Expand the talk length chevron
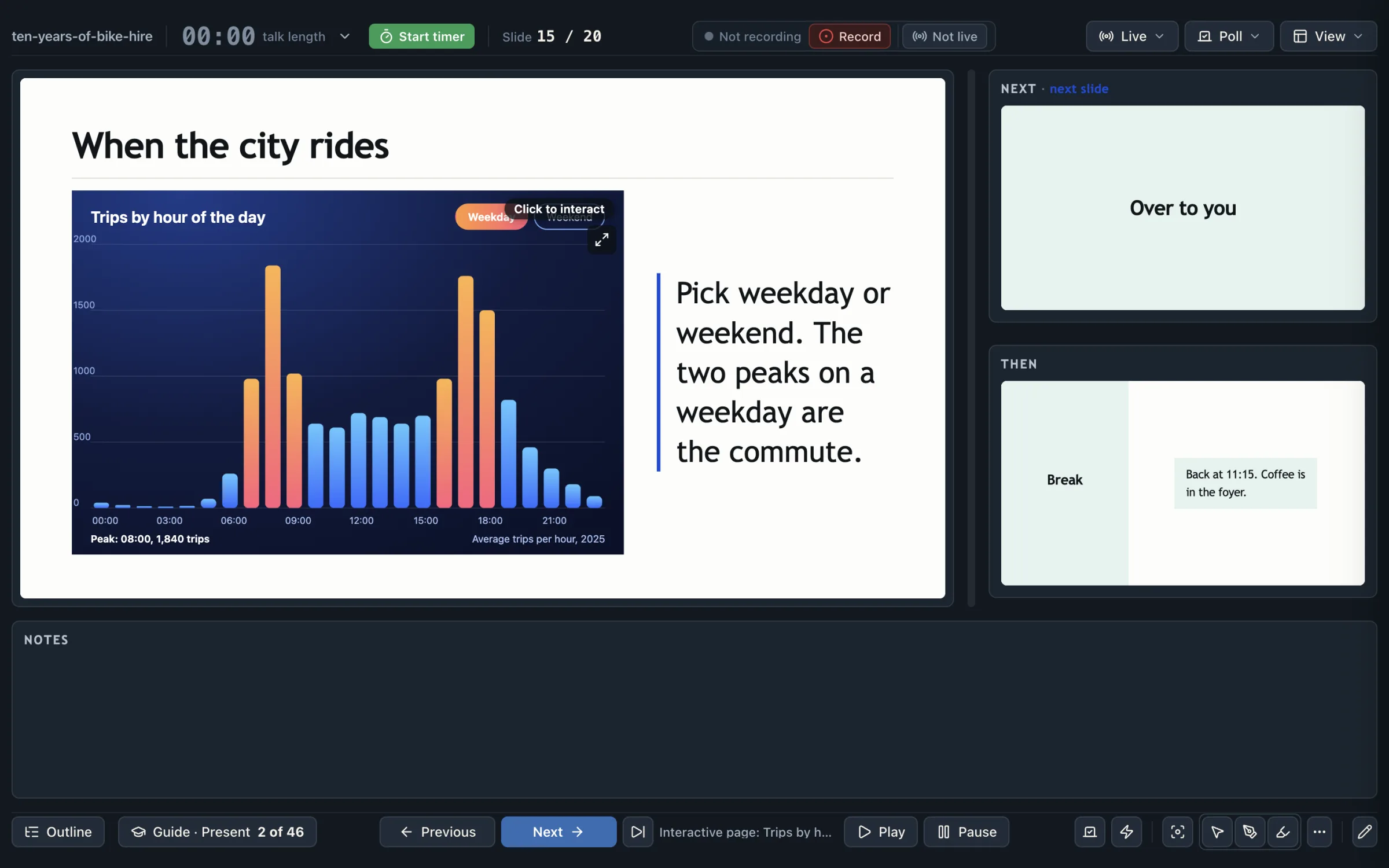 tap(345, 36)
